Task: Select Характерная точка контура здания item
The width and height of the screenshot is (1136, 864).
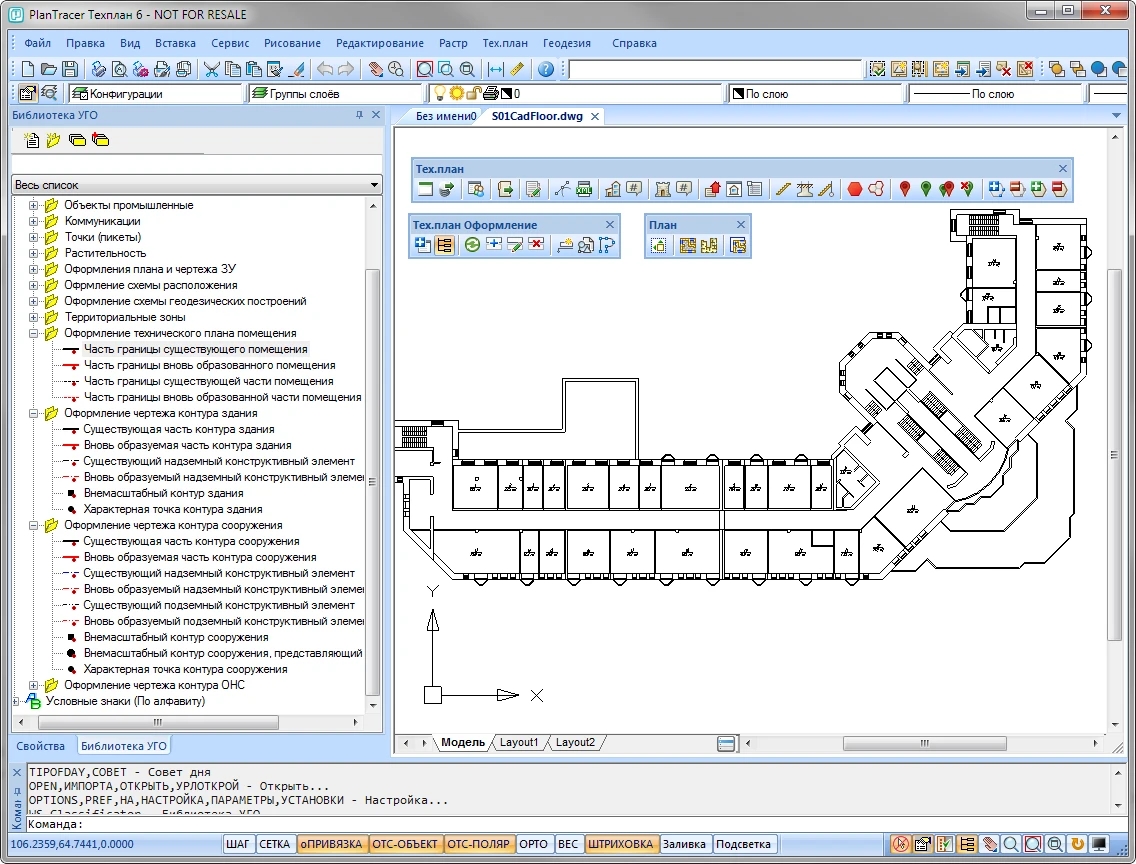Action: coord(172,509)
